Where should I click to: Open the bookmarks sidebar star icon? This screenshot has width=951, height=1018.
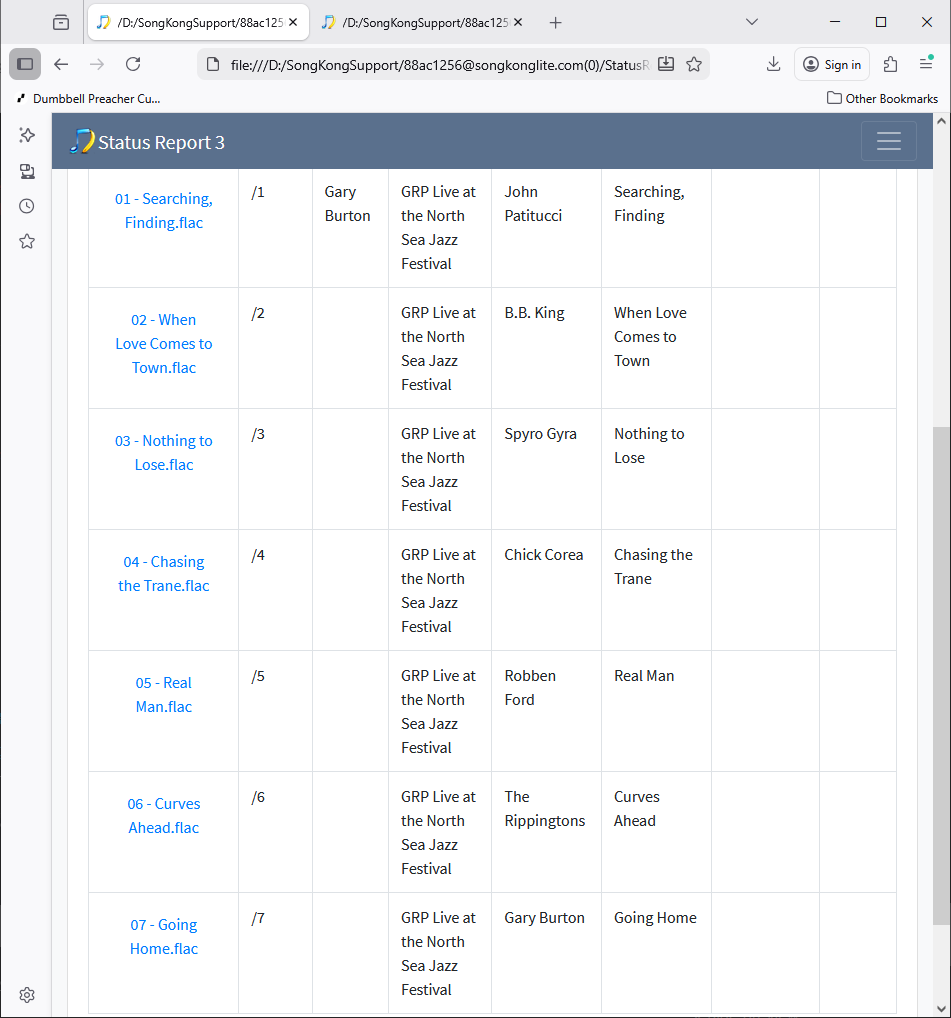[x=27, y=241]
